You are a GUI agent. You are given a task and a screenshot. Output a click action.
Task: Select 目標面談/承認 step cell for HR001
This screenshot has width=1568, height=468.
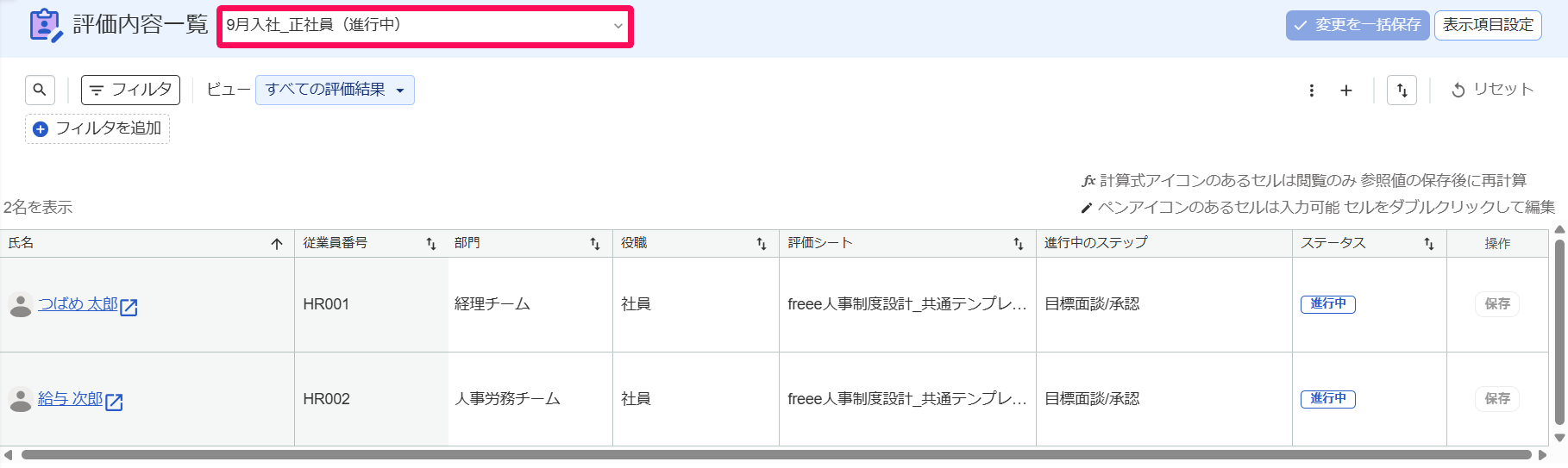click(x=1164, y=304)
